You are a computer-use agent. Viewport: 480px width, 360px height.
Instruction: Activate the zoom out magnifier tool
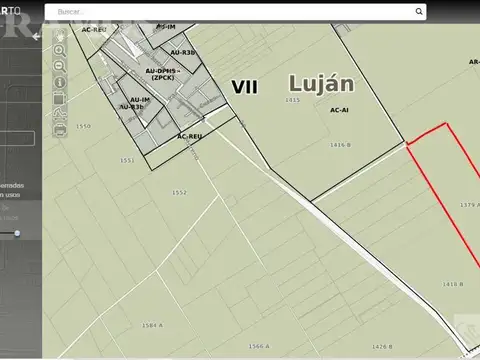point(60,66)
